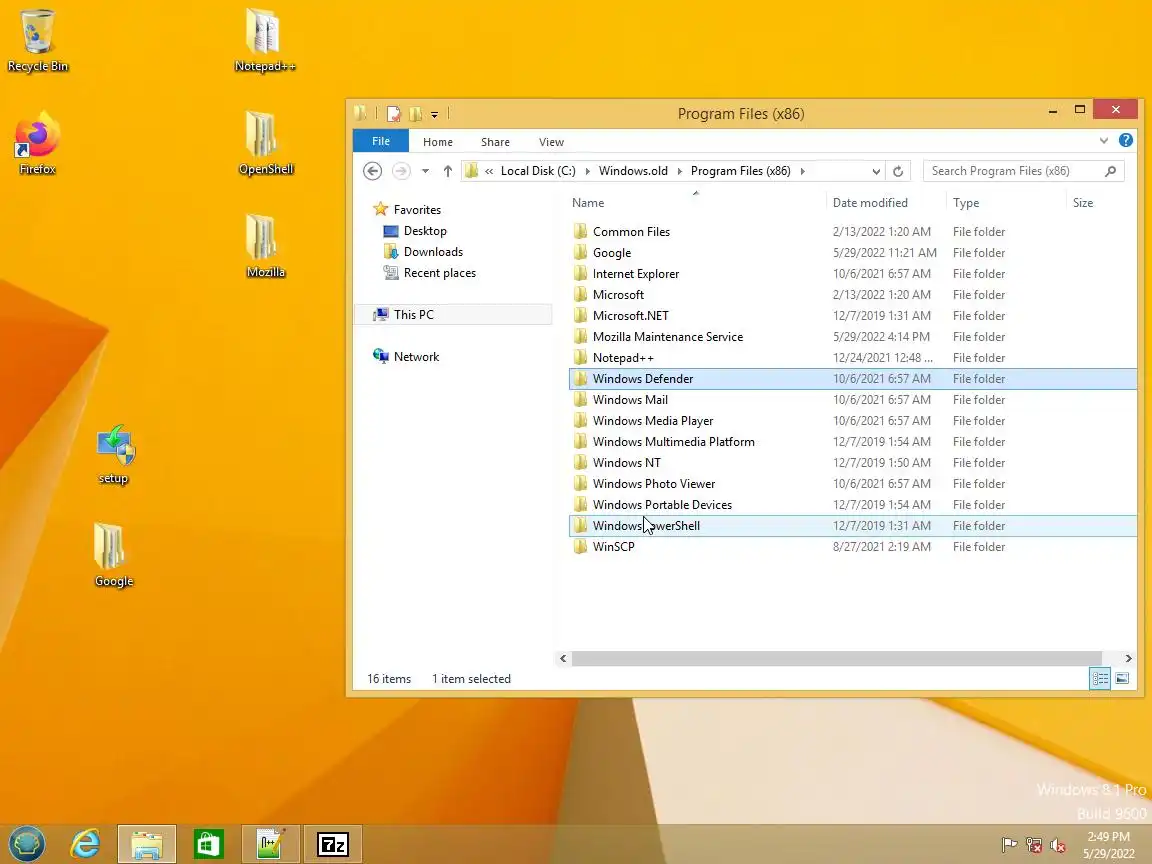Expand arrow after Program Files (x86) path

coord(802,171)
